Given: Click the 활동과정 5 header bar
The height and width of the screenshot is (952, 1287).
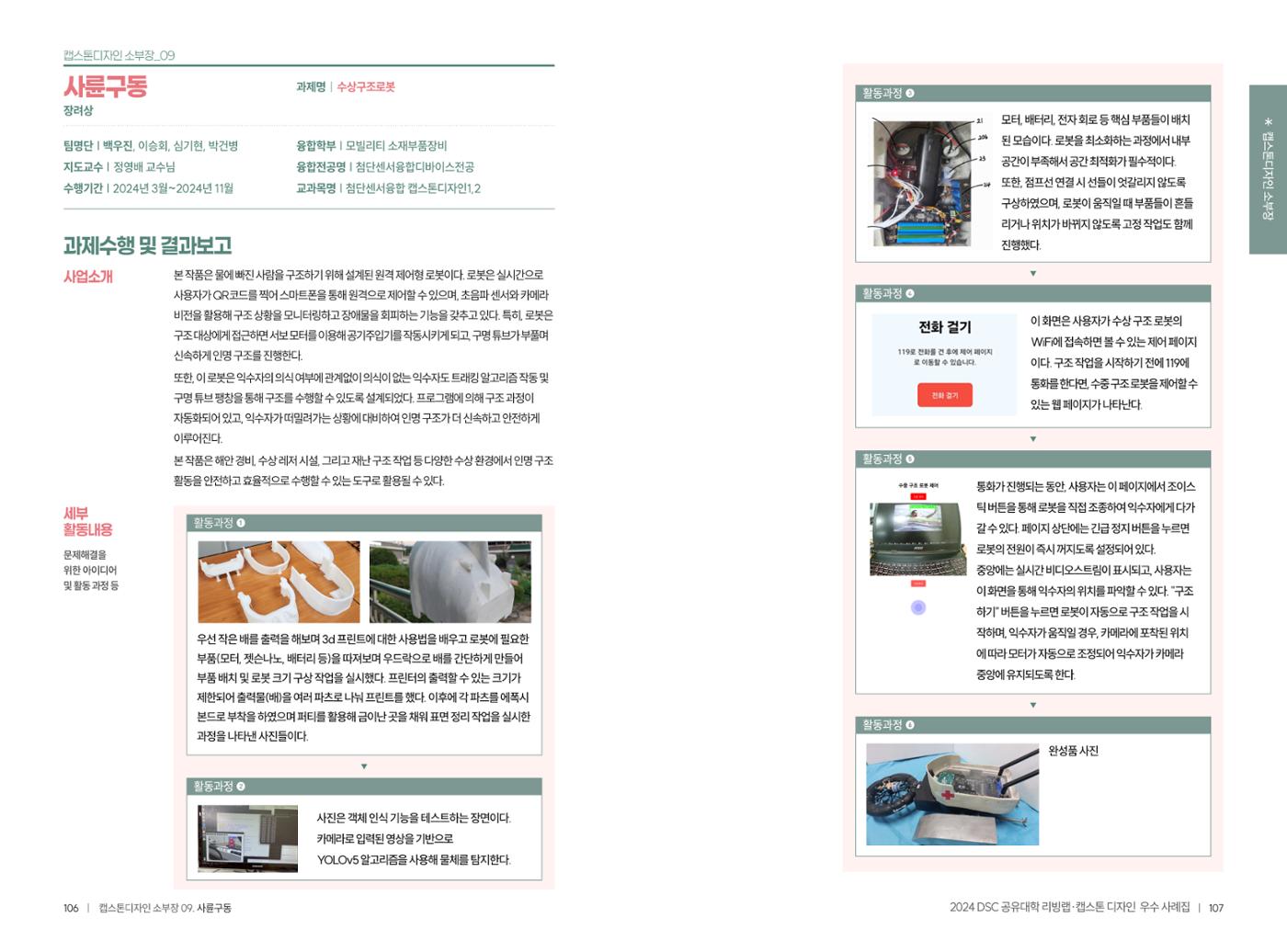Looking at the screenshot, I should 1032,459.
